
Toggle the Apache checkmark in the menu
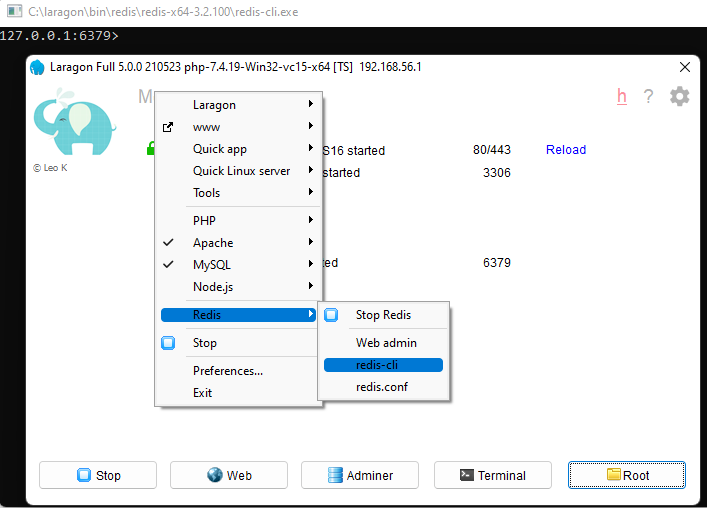pyautogui.click(x=168, y=243)
